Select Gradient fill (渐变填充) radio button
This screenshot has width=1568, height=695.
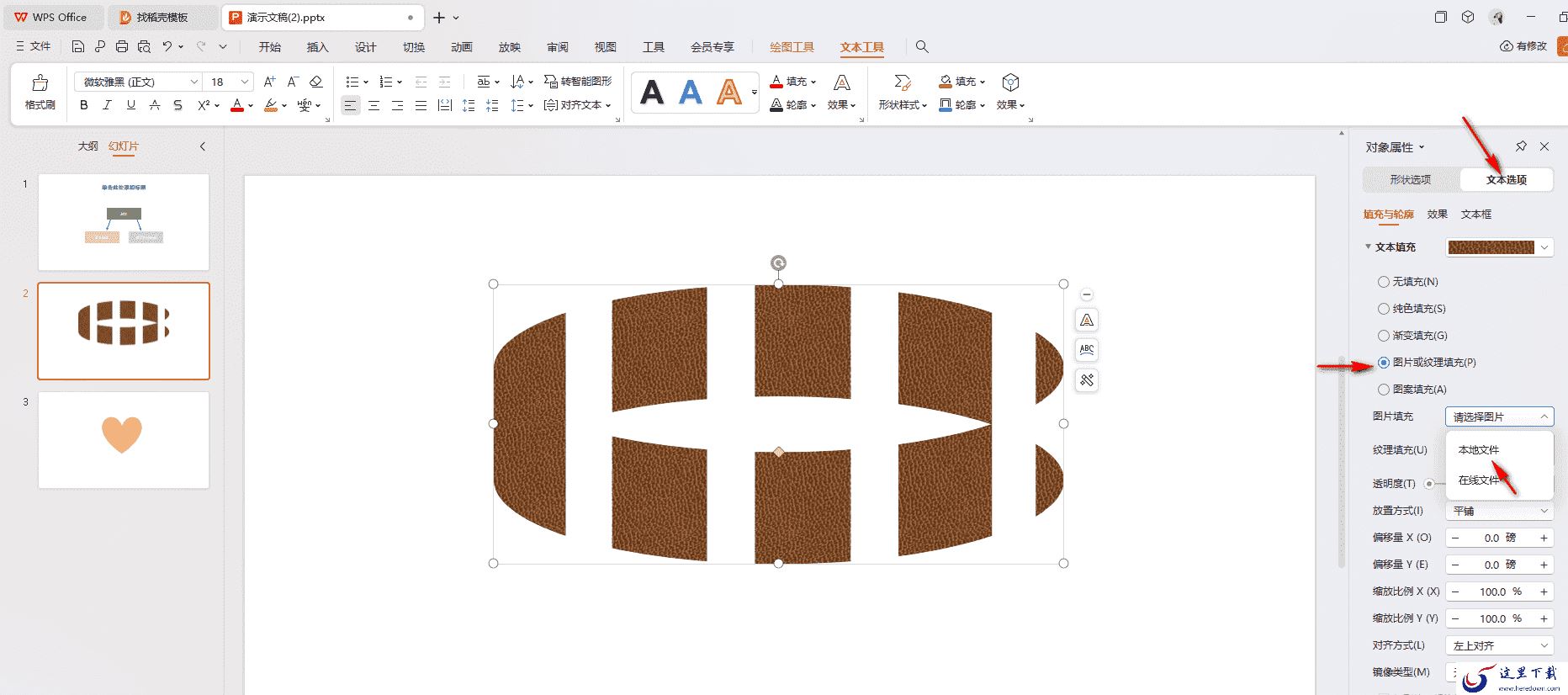coord(1383,336)
